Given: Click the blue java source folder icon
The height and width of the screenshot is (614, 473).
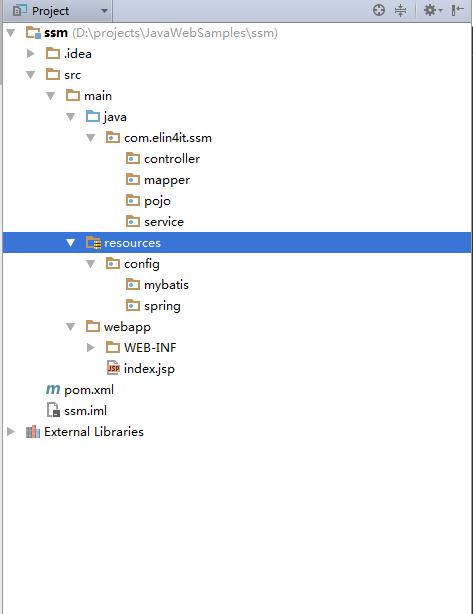Looking at the screenshot, I should coord(93,116).
